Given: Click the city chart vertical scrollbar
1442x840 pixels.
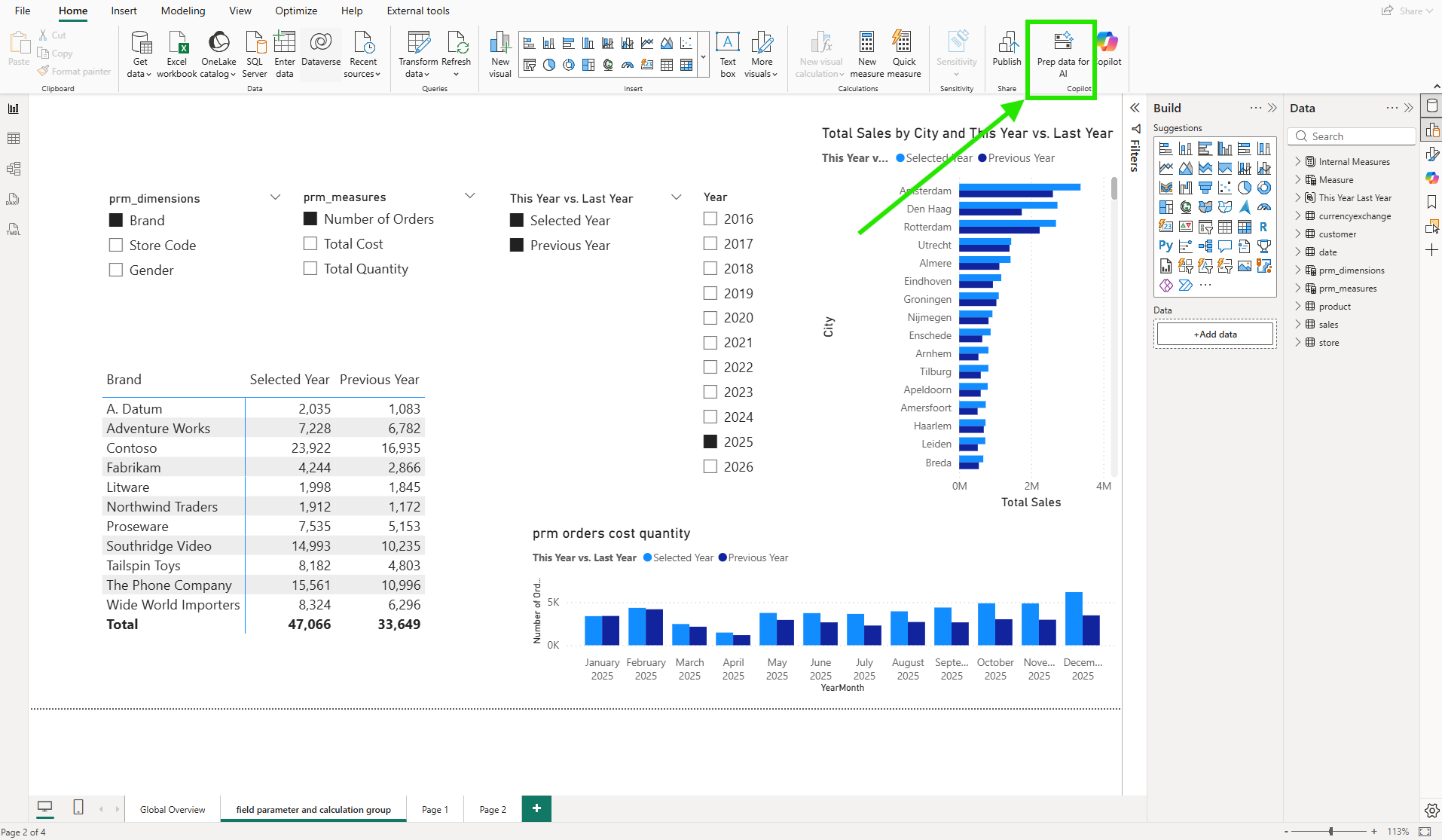Looking at the screenshot, I should [1114, 189].
